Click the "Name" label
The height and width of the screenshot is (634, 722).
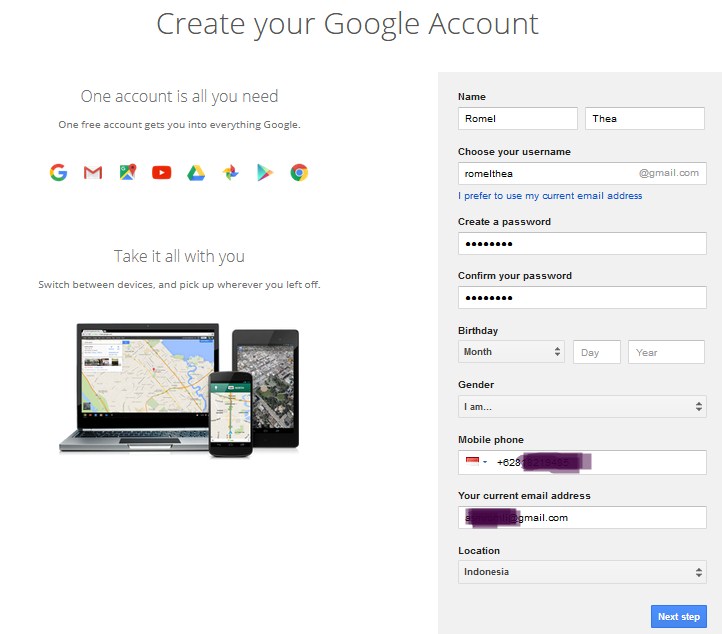click(472, 97)
